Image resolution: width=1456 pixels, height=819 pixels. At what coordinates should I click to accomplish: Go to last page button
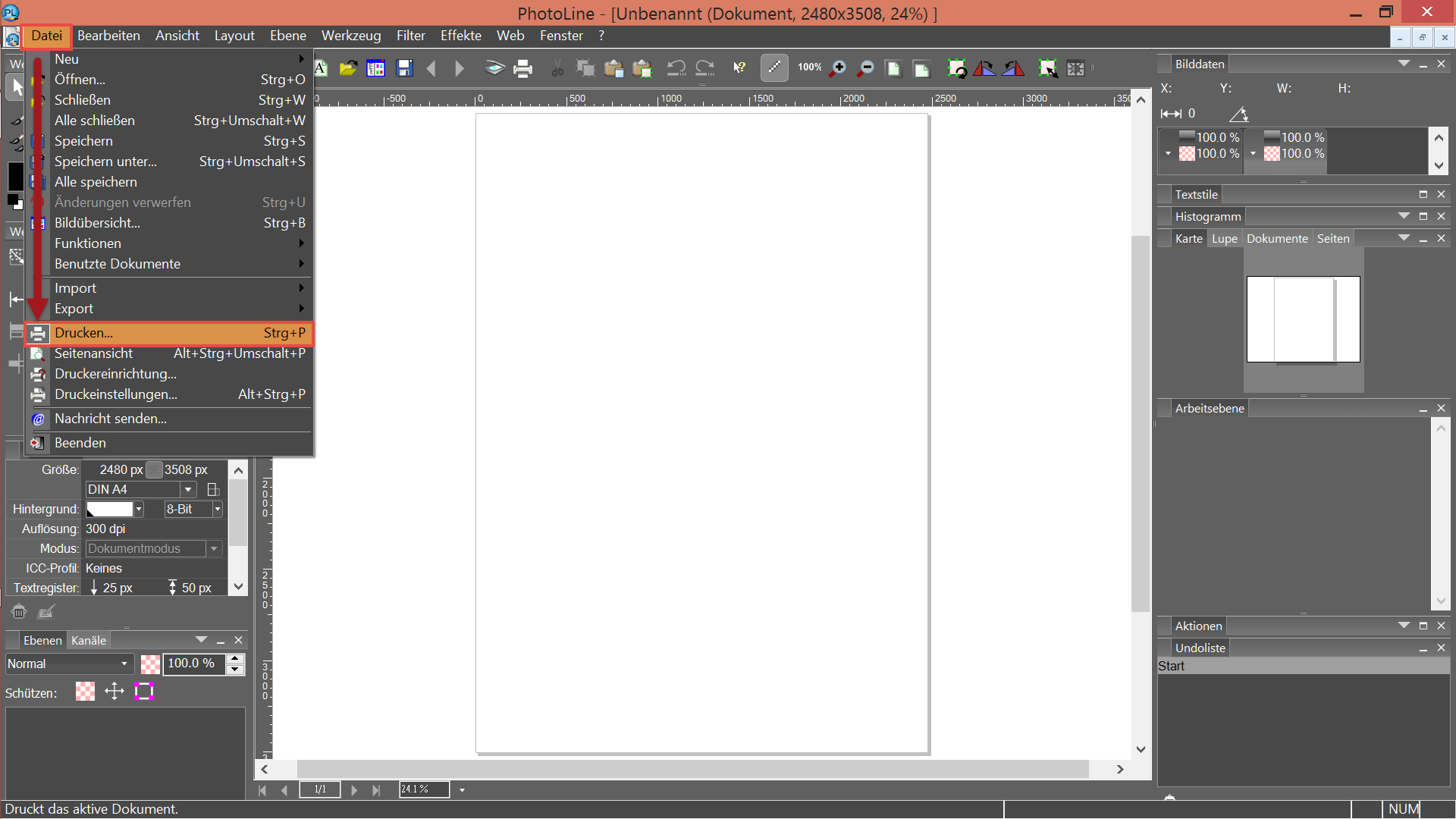click(x=377, y=790)
